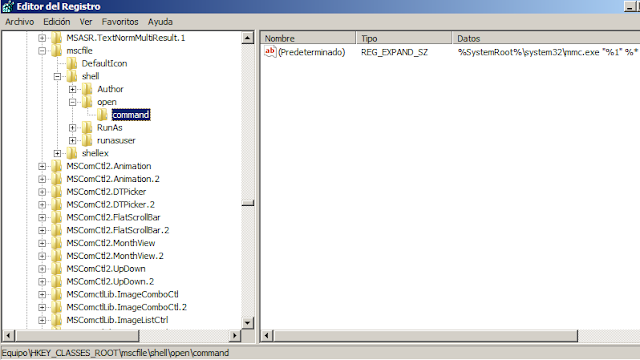Click the mmc.exe data value cell
640x360 pixels.
coord(547,52)
